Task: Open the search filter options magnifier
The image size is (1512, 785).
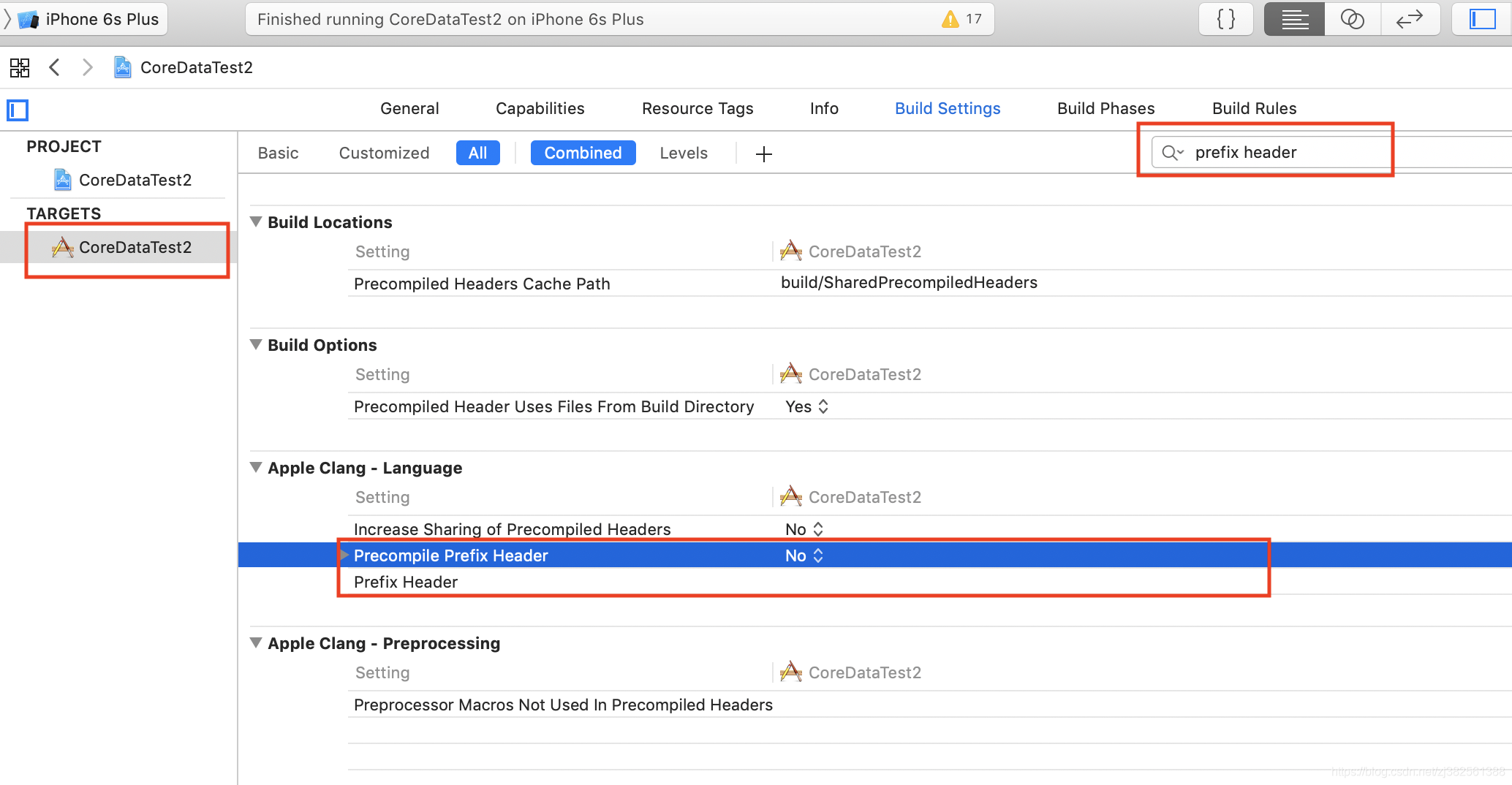Action: (1173, 153)
